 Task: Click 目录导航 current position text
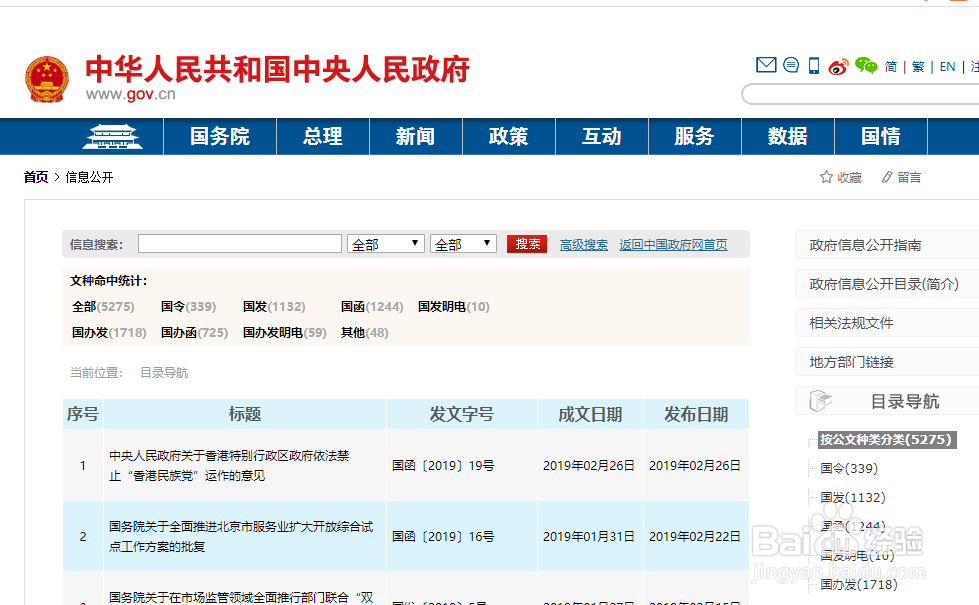click(x=164, y=373)
